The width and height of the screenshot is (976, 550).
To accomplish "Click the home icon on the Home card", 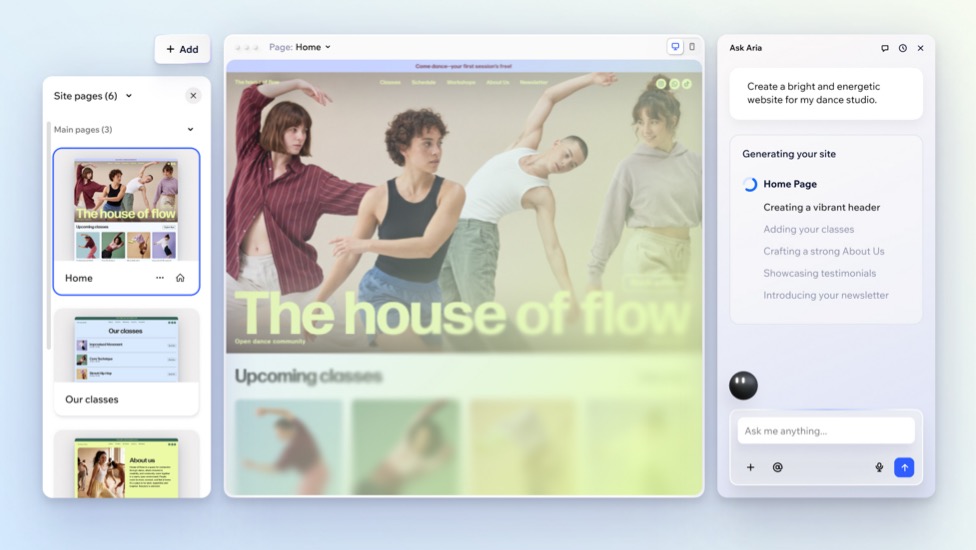I will coord(180,278).
